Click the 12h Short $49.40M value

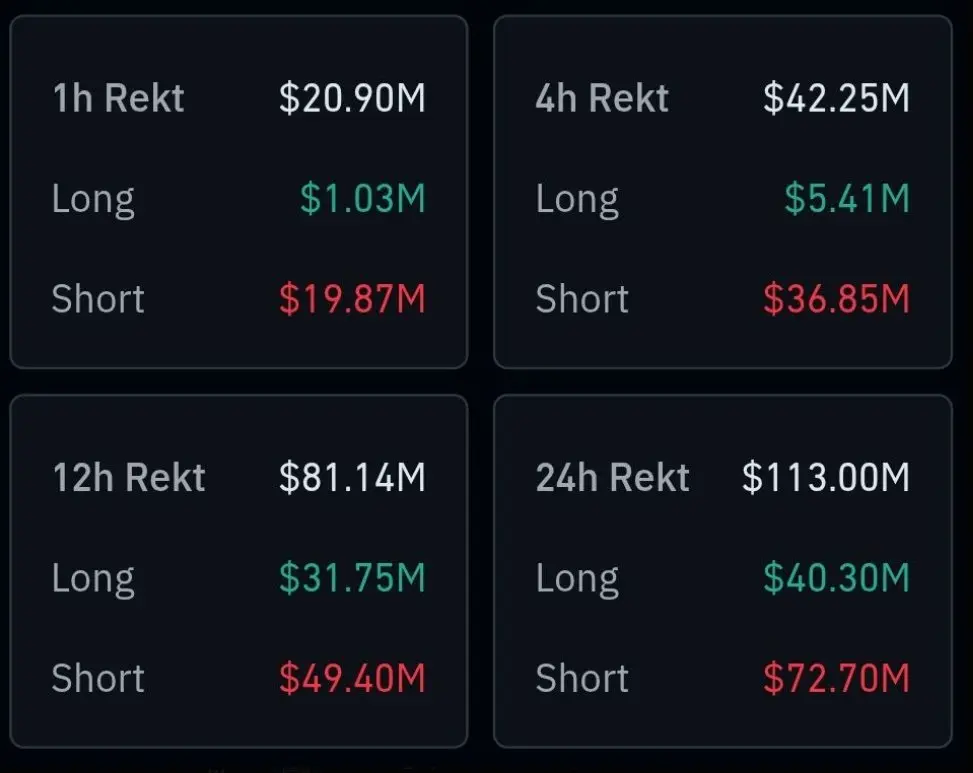click(x=352, y=678)
